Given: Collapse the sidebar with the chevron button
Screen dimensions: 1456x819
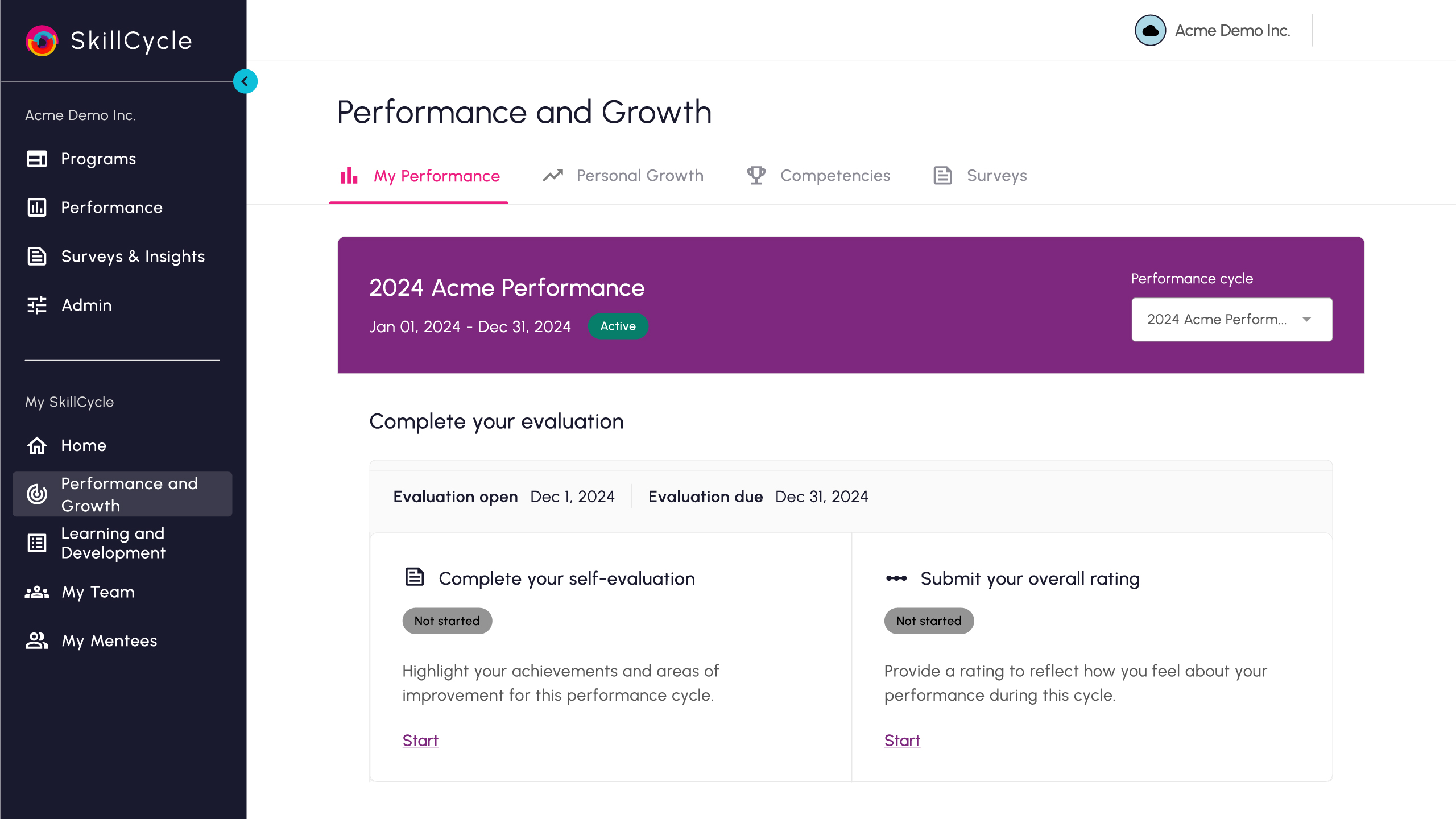Looking at the screenshot, I should [245, 81].
